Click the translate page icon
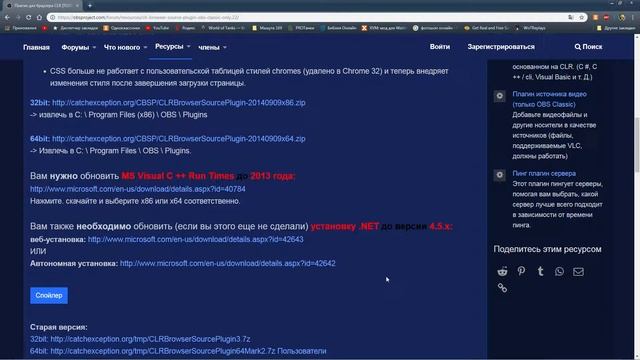This screenshot has width=640, height=360. (571, 18)
